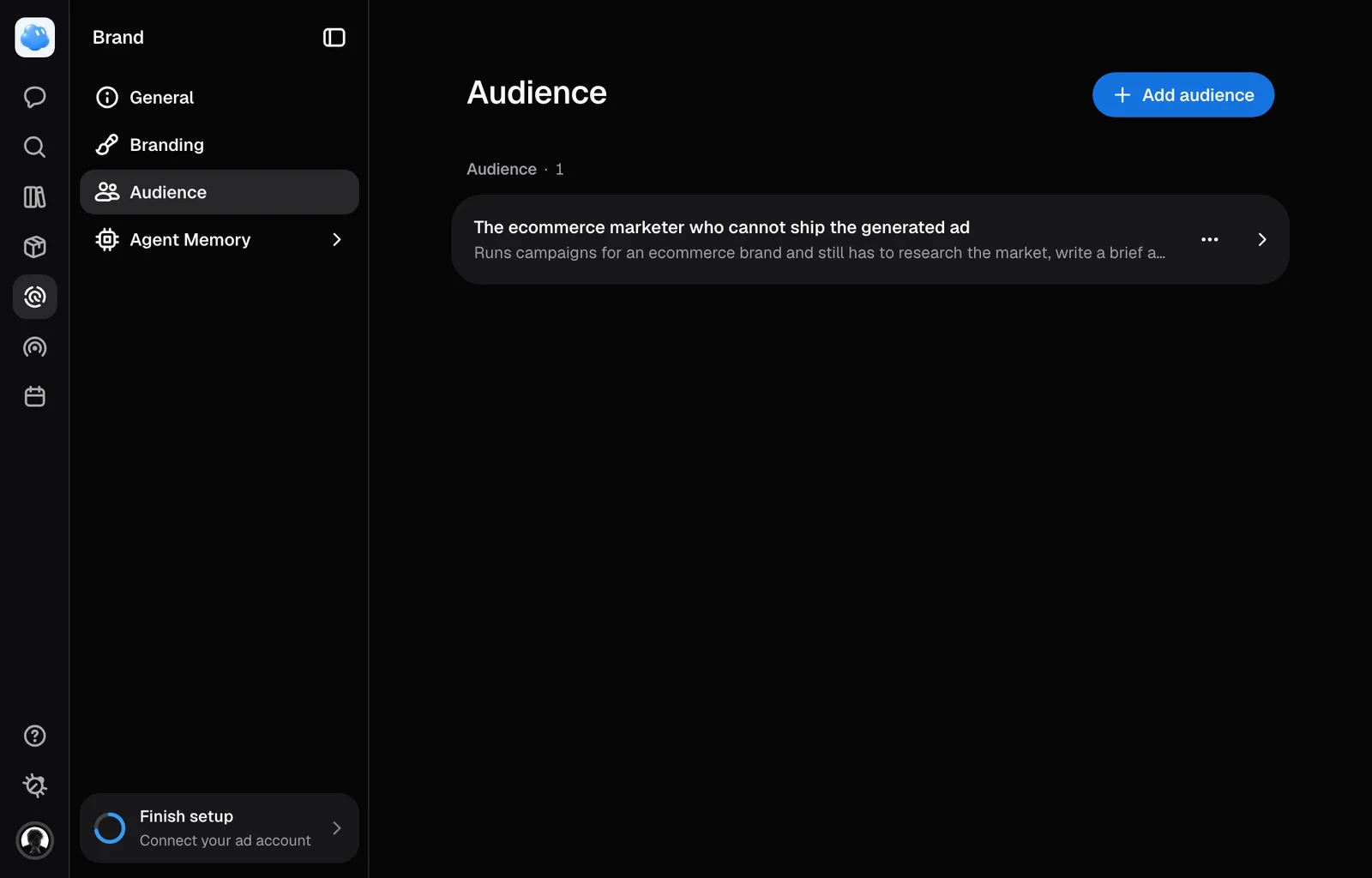Viewport: 1372px width, 878px height.
Task: Click the blue app logo icon
Action: [x=35, y=38]
